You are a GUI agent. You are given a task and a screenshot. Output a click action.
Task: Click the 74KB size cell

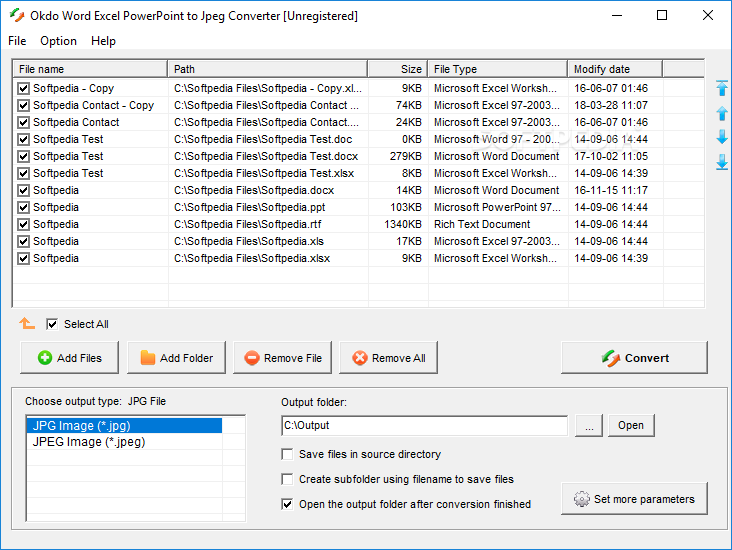click(408, 106)
